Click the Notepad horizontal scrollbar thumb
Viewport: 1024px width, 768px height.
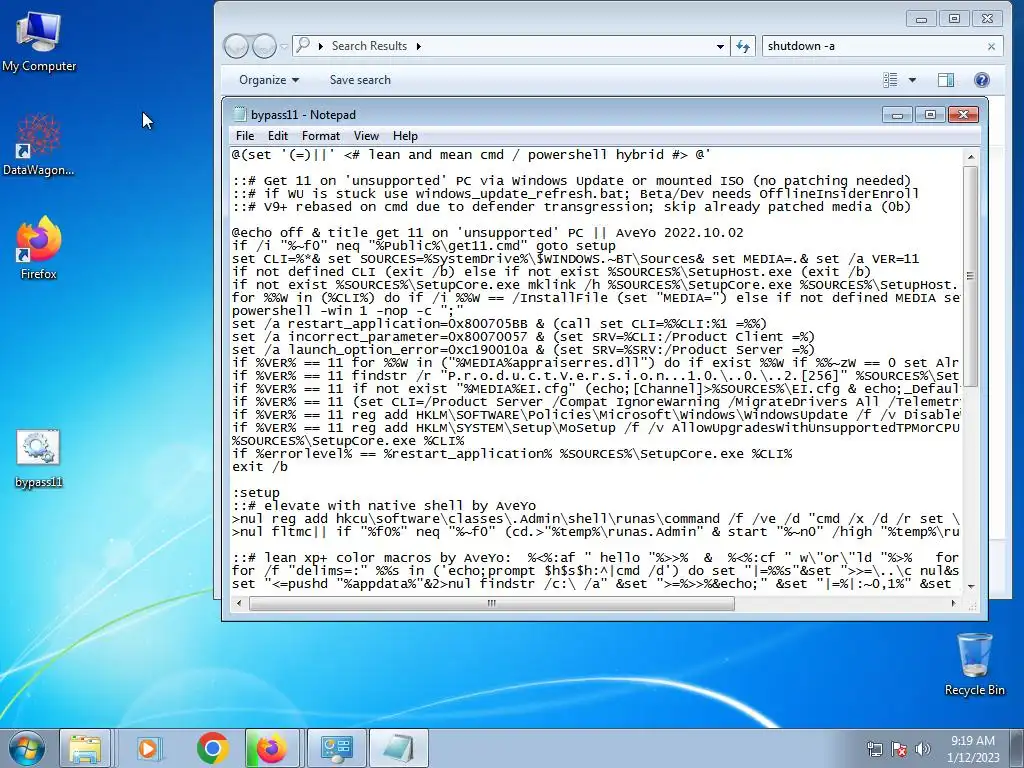[492, 603]
